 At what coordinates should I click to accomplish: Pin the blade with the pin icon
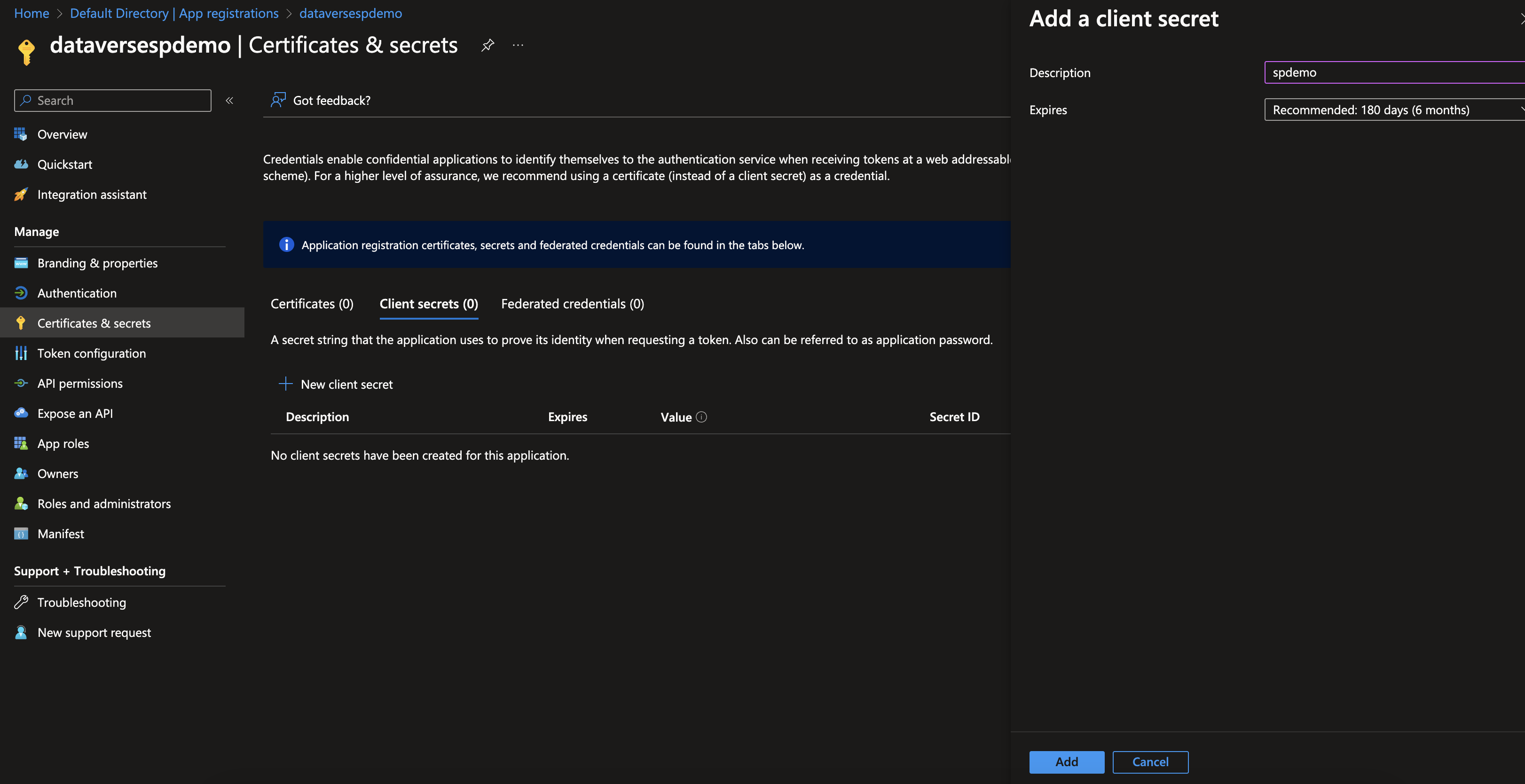(x=487, y=46)
